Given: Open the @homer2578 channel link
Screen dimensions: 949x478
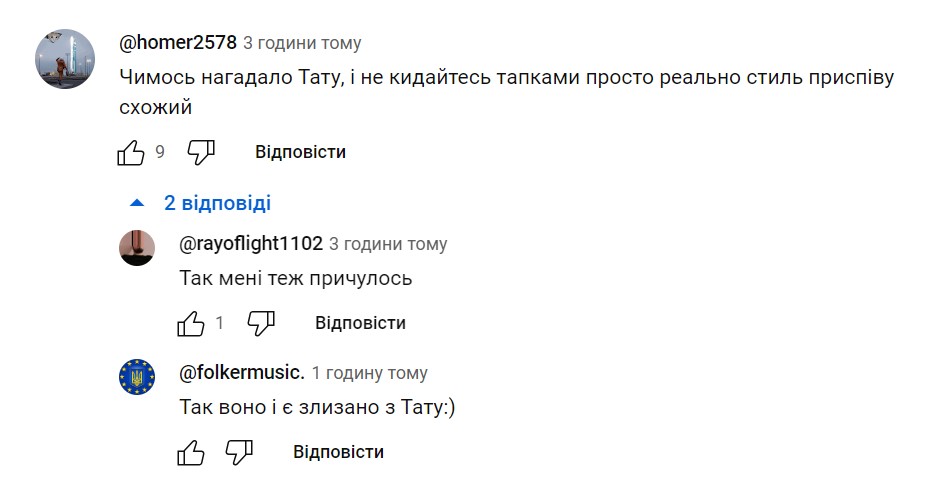Looking at the screenshot, I should pos(178,43).
